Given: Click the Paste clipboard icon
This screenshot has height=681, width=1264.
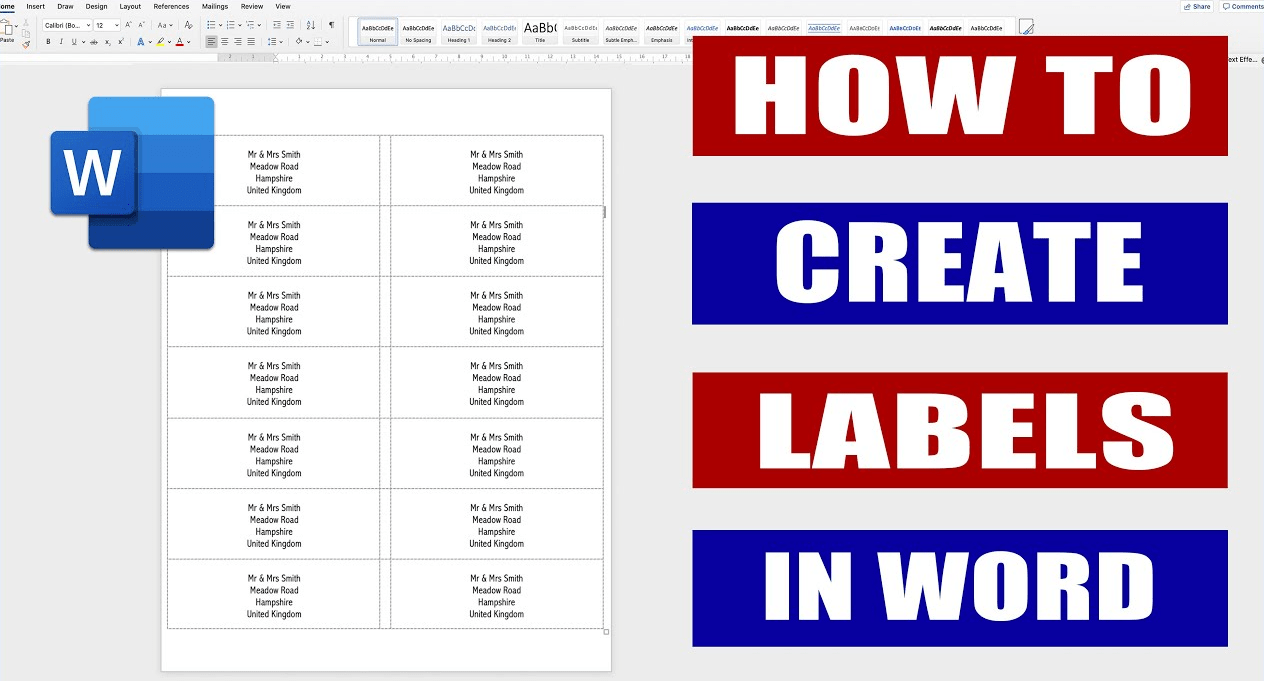Looking at the screenshot, I should 7,27.
